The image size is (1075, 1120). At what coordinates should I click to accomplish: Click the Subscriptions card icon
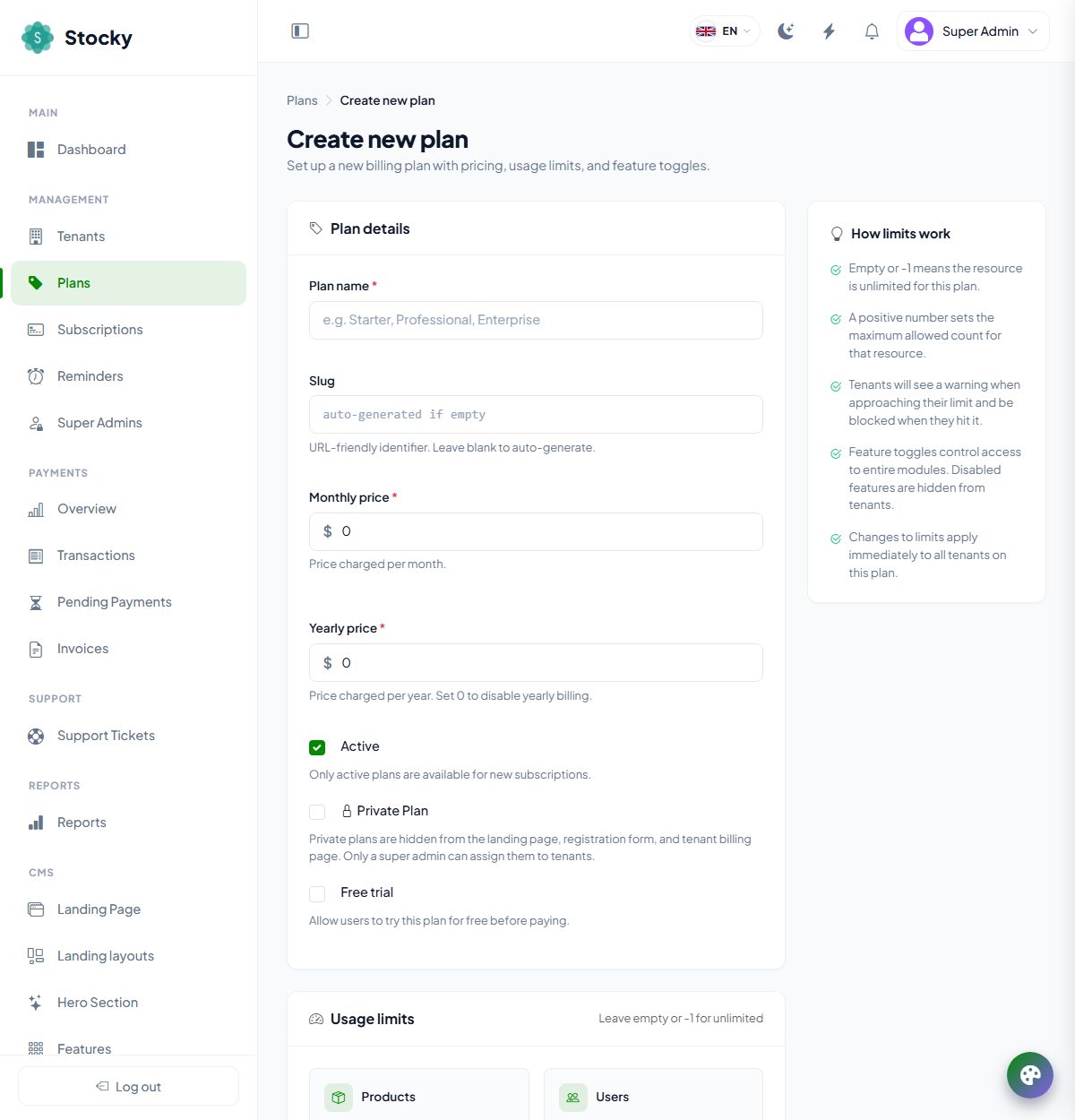36,330
